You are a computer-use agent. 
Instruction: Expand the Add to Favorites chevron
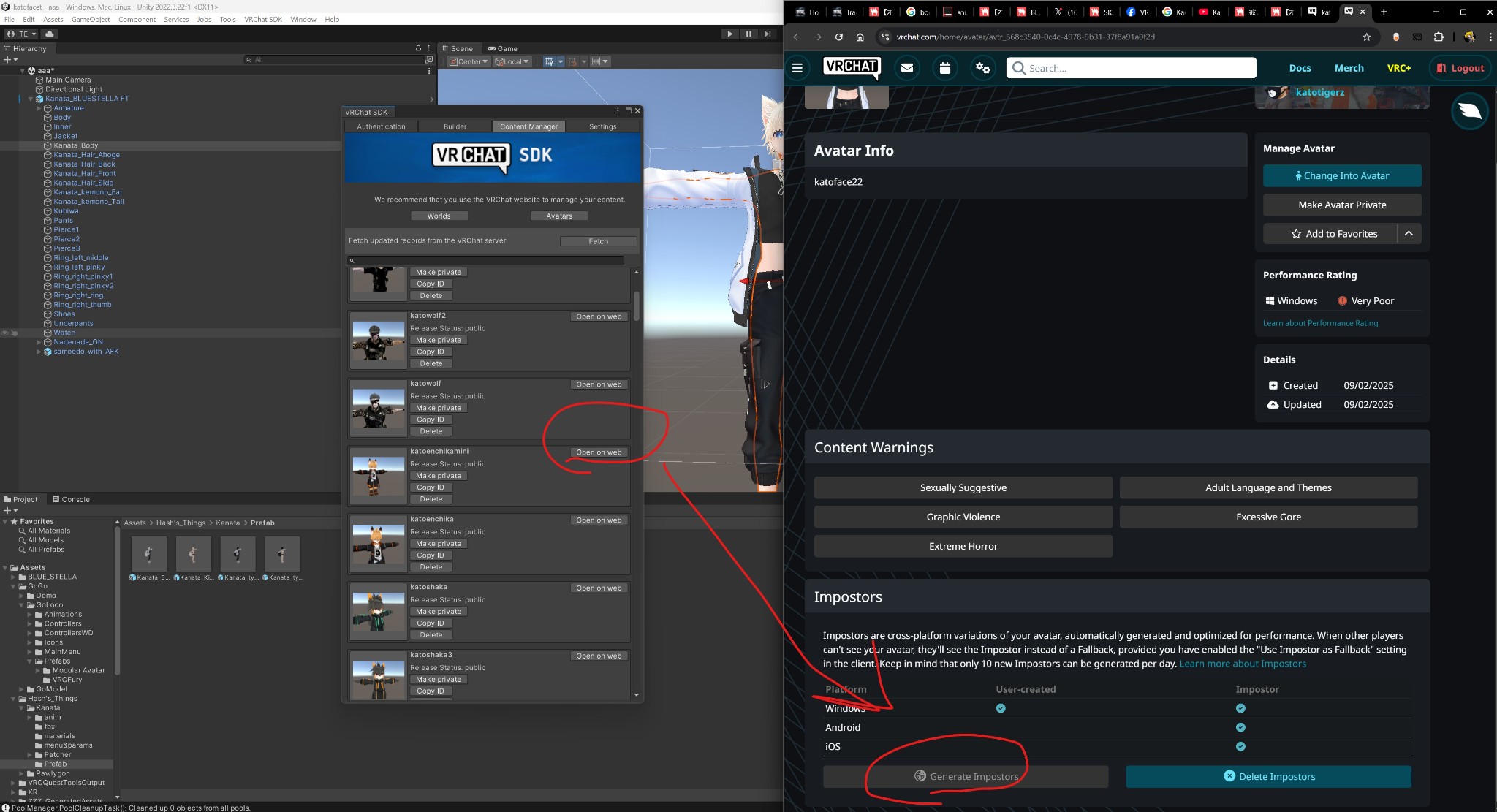pos(1409,233)
